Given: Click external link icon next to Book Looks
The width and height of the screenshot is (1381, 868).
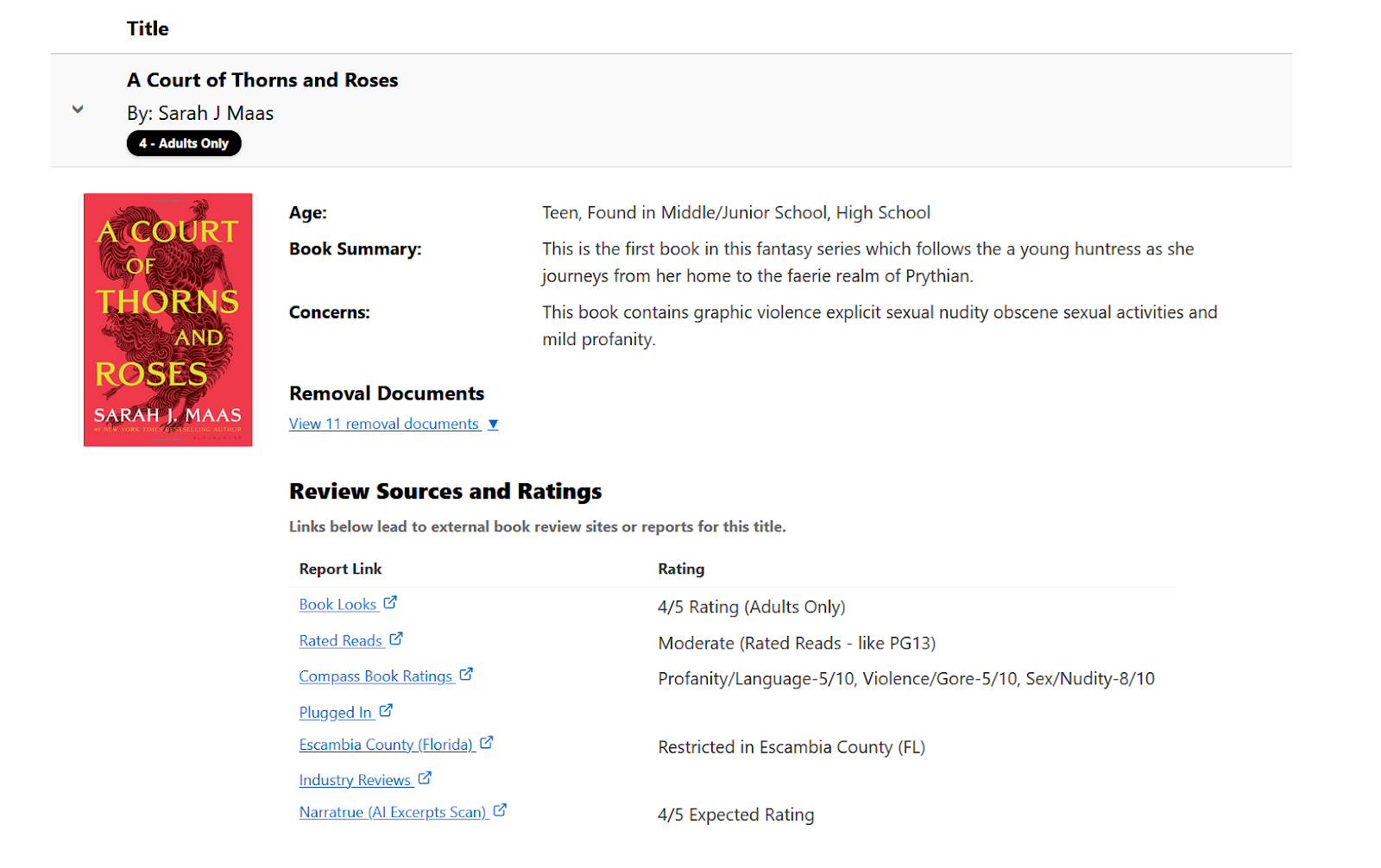Looking at the screenshot, I should tap(390, 603).
